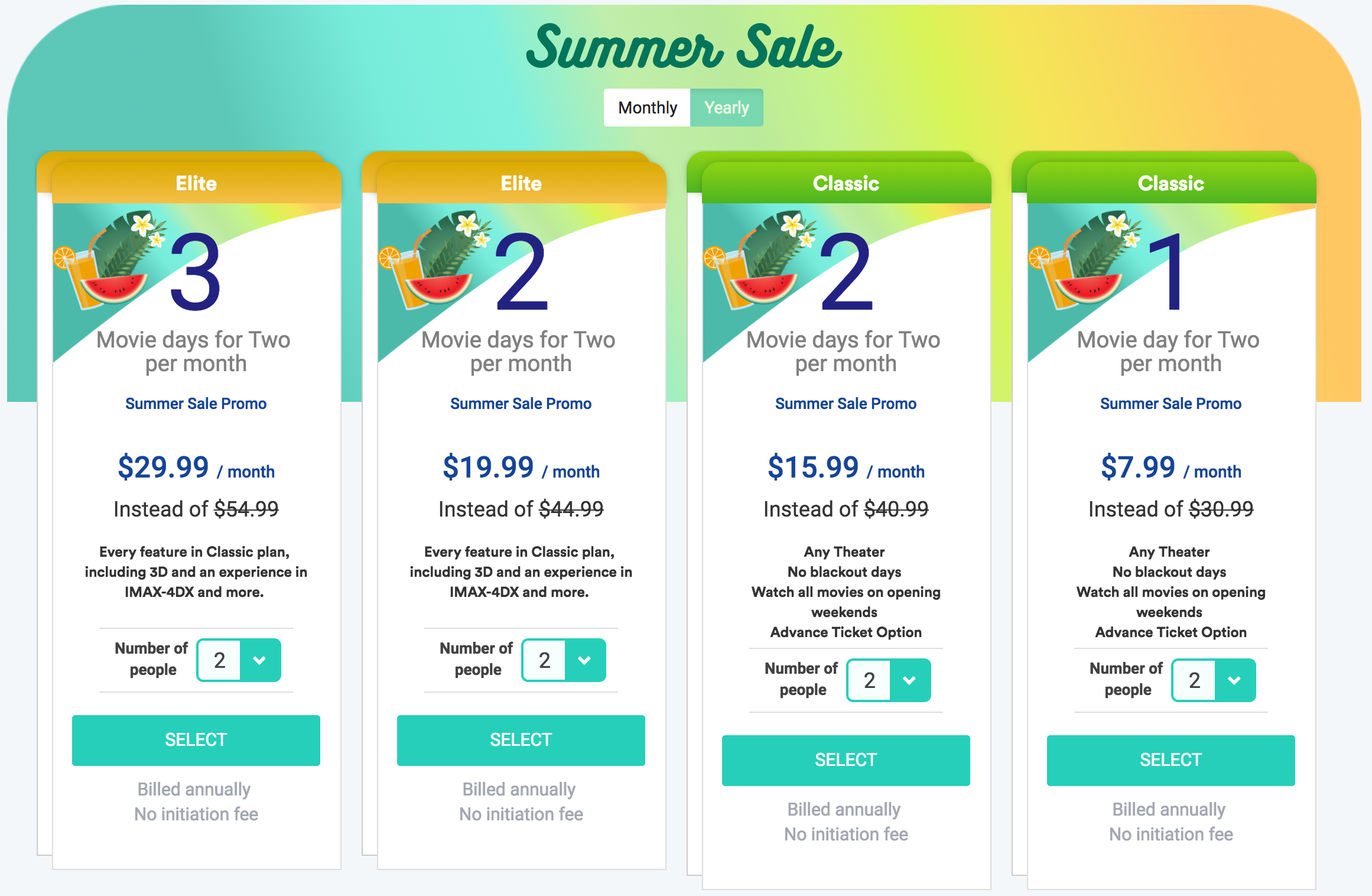This screenshot has height=896, width=1372.
Task: Open number of people dropdown for $7.99 Classic plan
Action: pos(1214,680)
